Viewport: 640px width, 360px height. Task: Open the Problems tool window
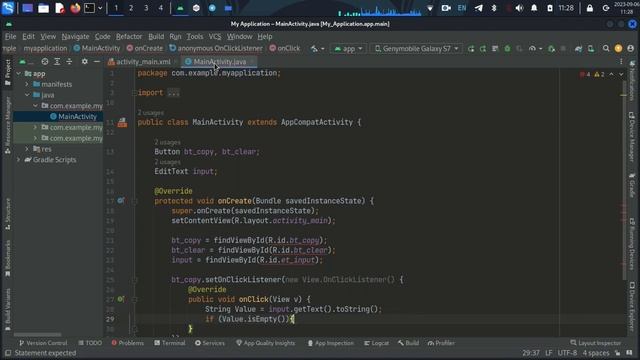(x=127, y=343)
